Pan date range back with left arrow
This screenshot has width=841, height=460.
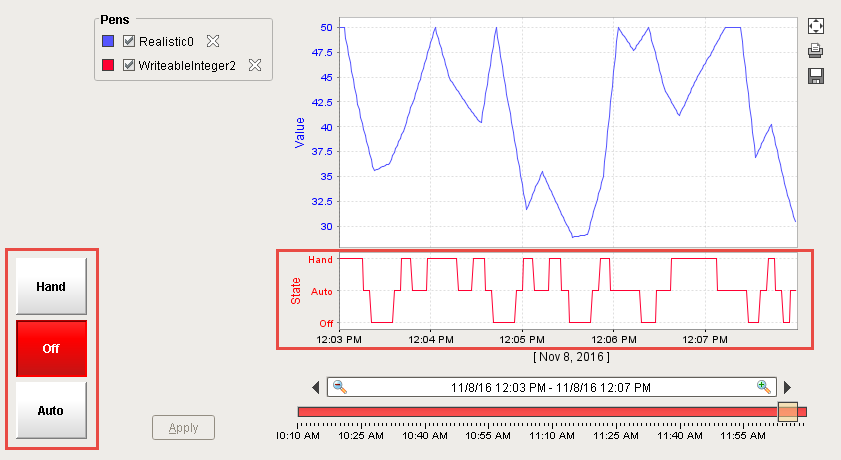[317, 387]
